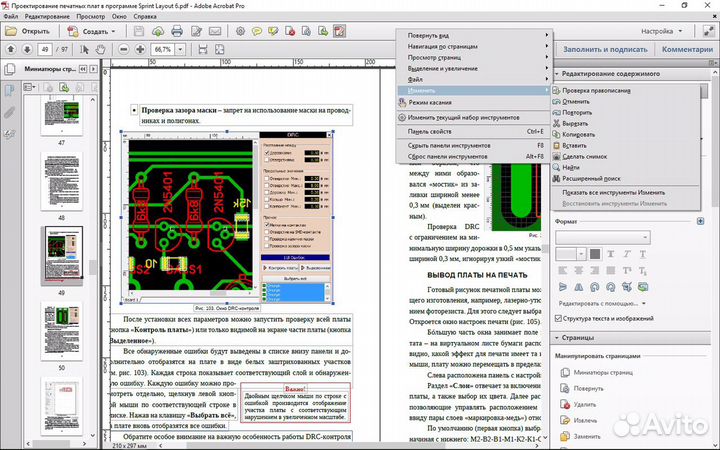Click the replace image icon in Format
720x450 pixels.
643,287
